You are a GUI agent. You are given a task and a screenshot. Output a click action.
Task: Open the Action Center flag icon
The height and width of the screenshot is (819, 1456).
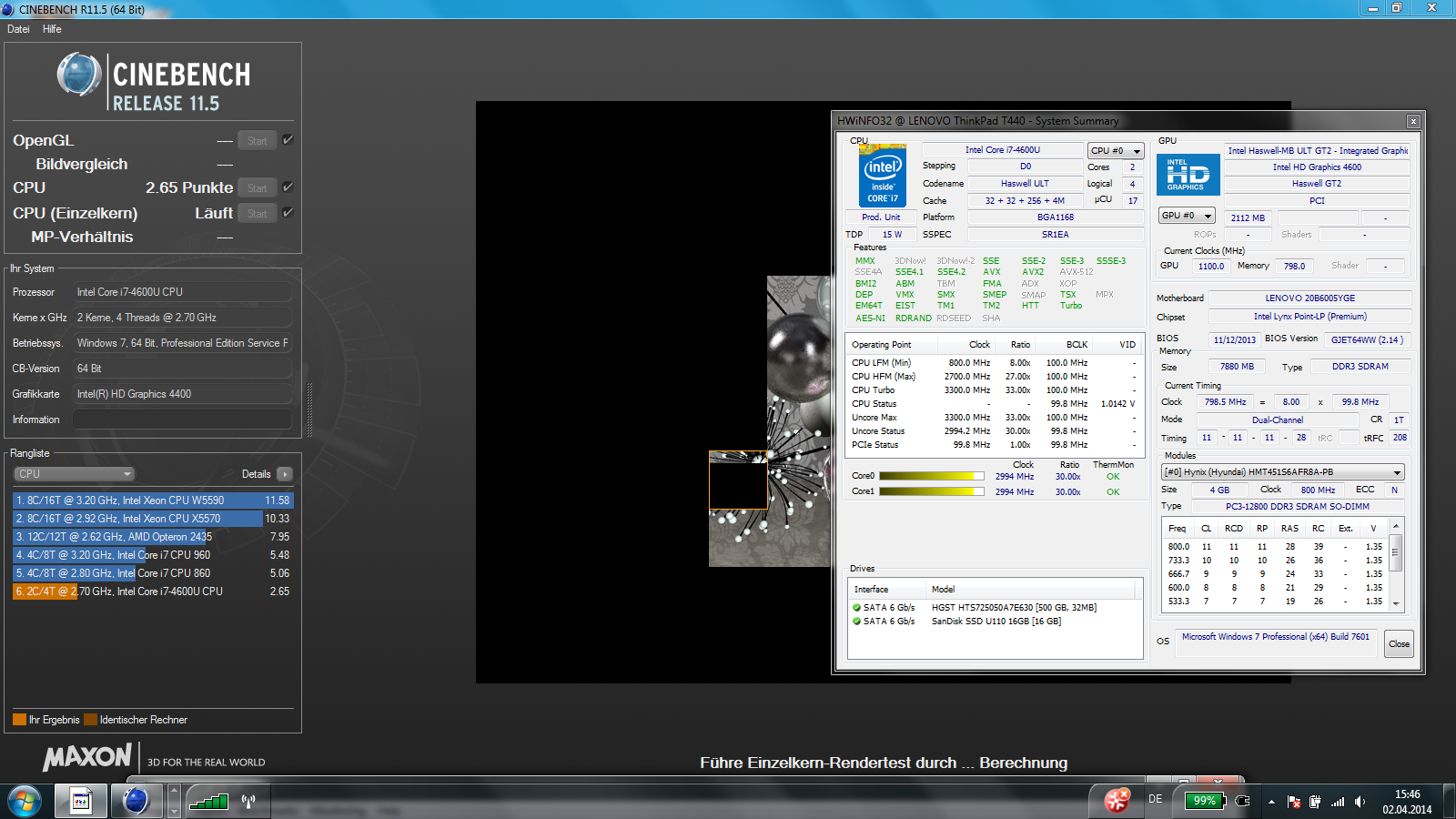click(1294, 802)
